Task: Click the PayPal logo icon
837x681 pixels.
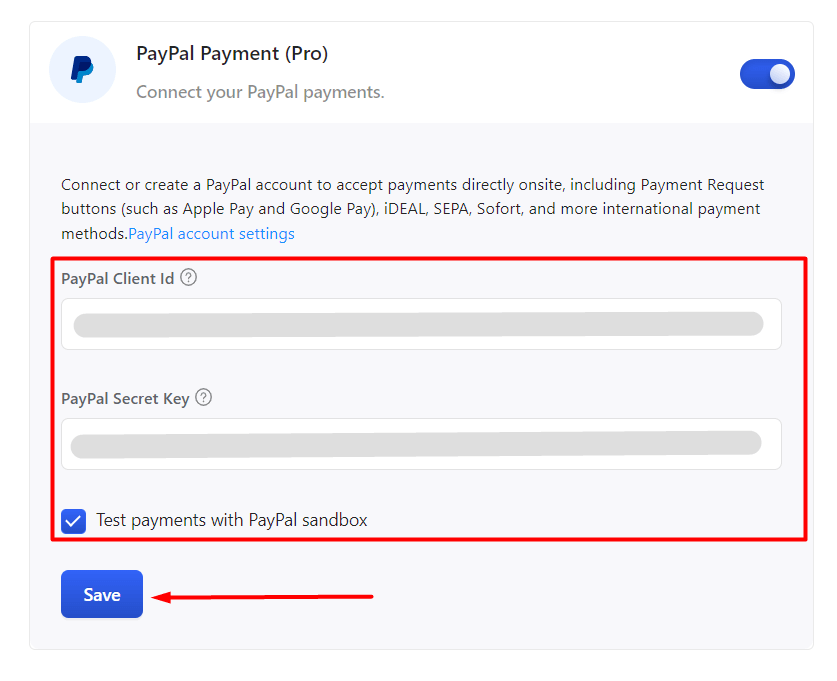Action: [82, 69]
